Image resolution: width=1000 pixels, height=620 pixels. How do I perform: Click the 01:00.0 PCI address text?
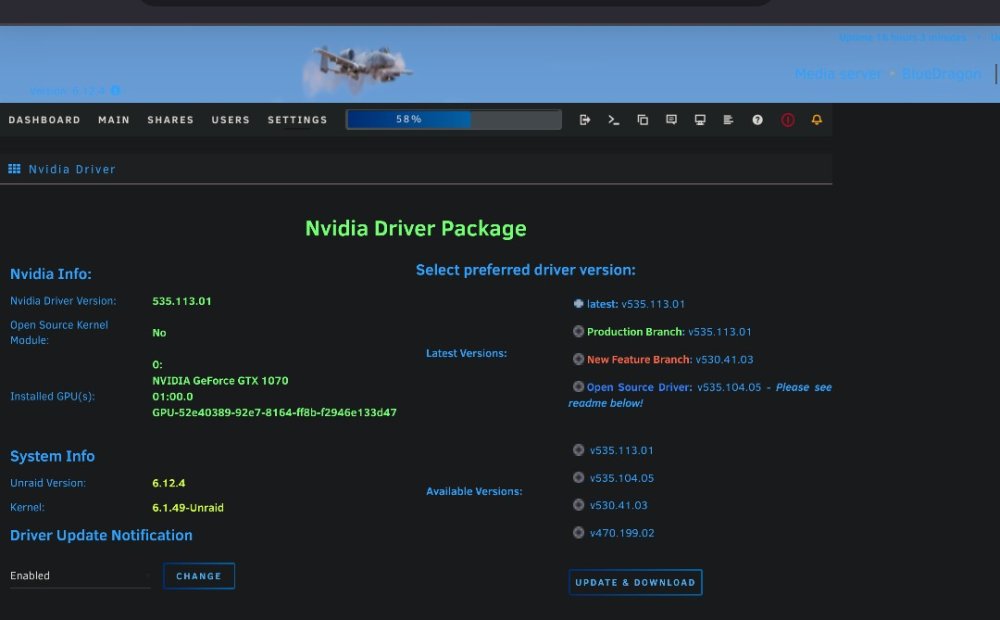coord(172,397)
